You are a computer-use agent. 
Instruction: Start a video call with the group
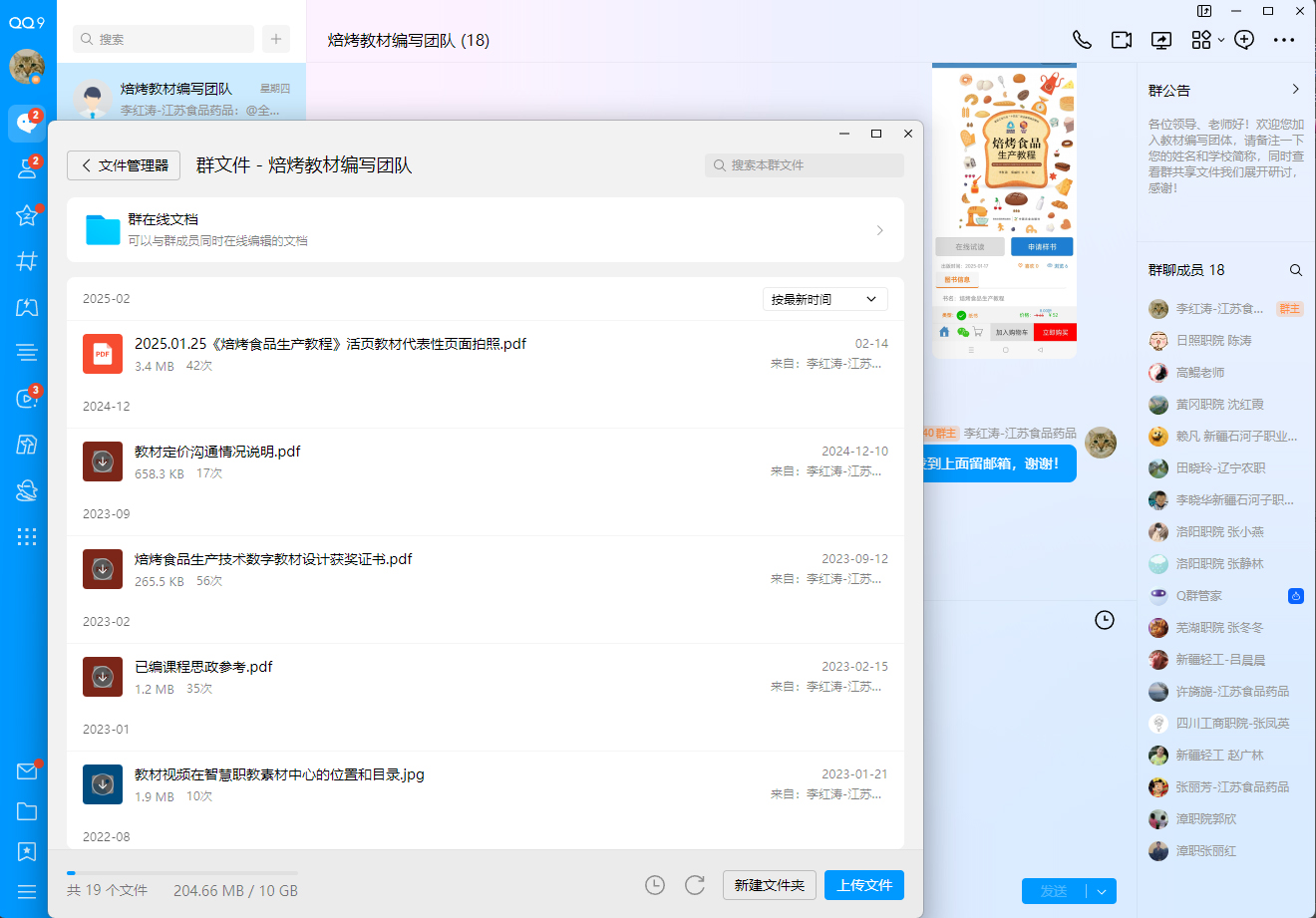tap(1122, 40)
